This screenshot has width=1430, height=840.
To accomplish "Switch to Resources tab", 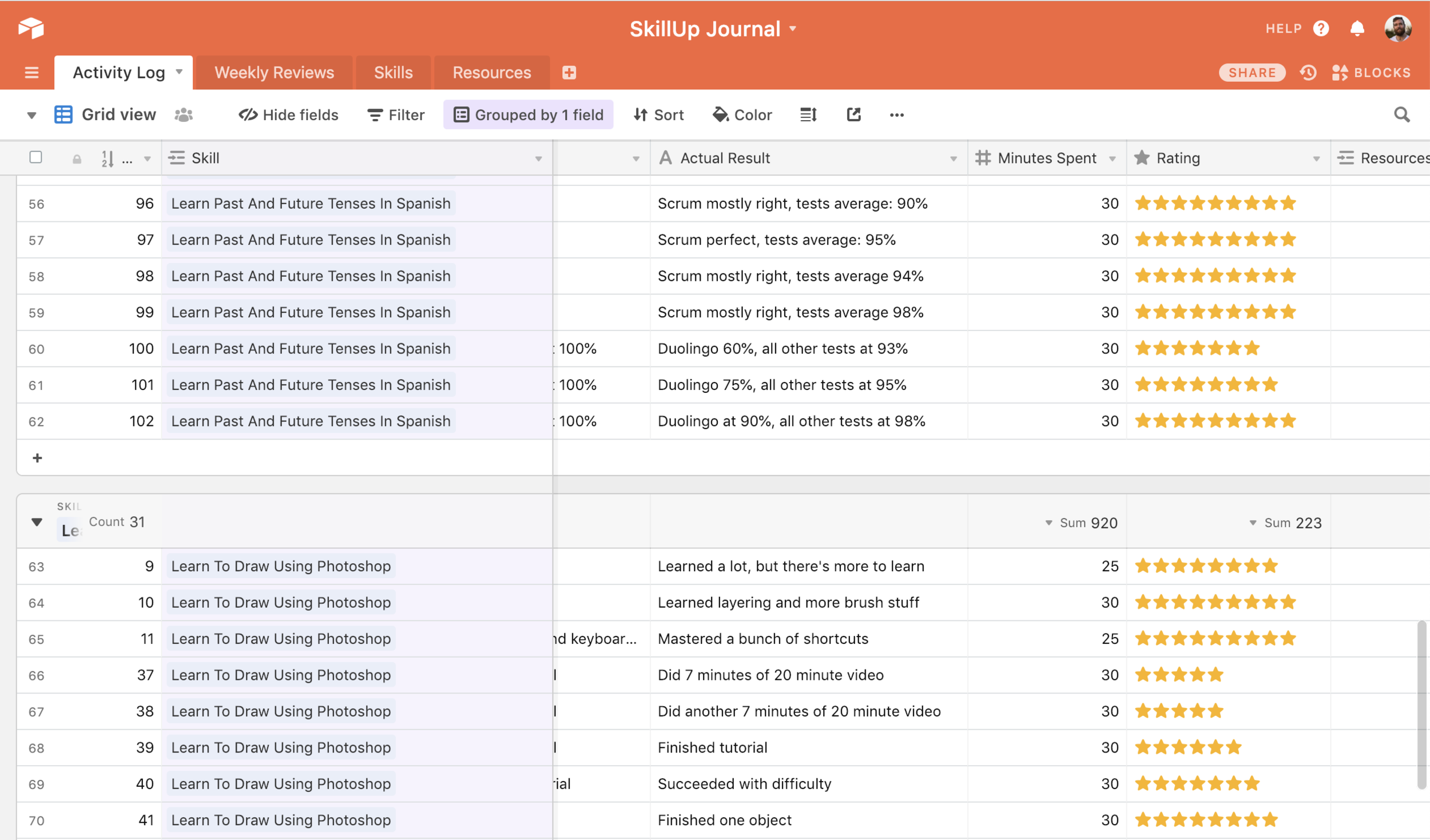I will click(x=491, y=73).
